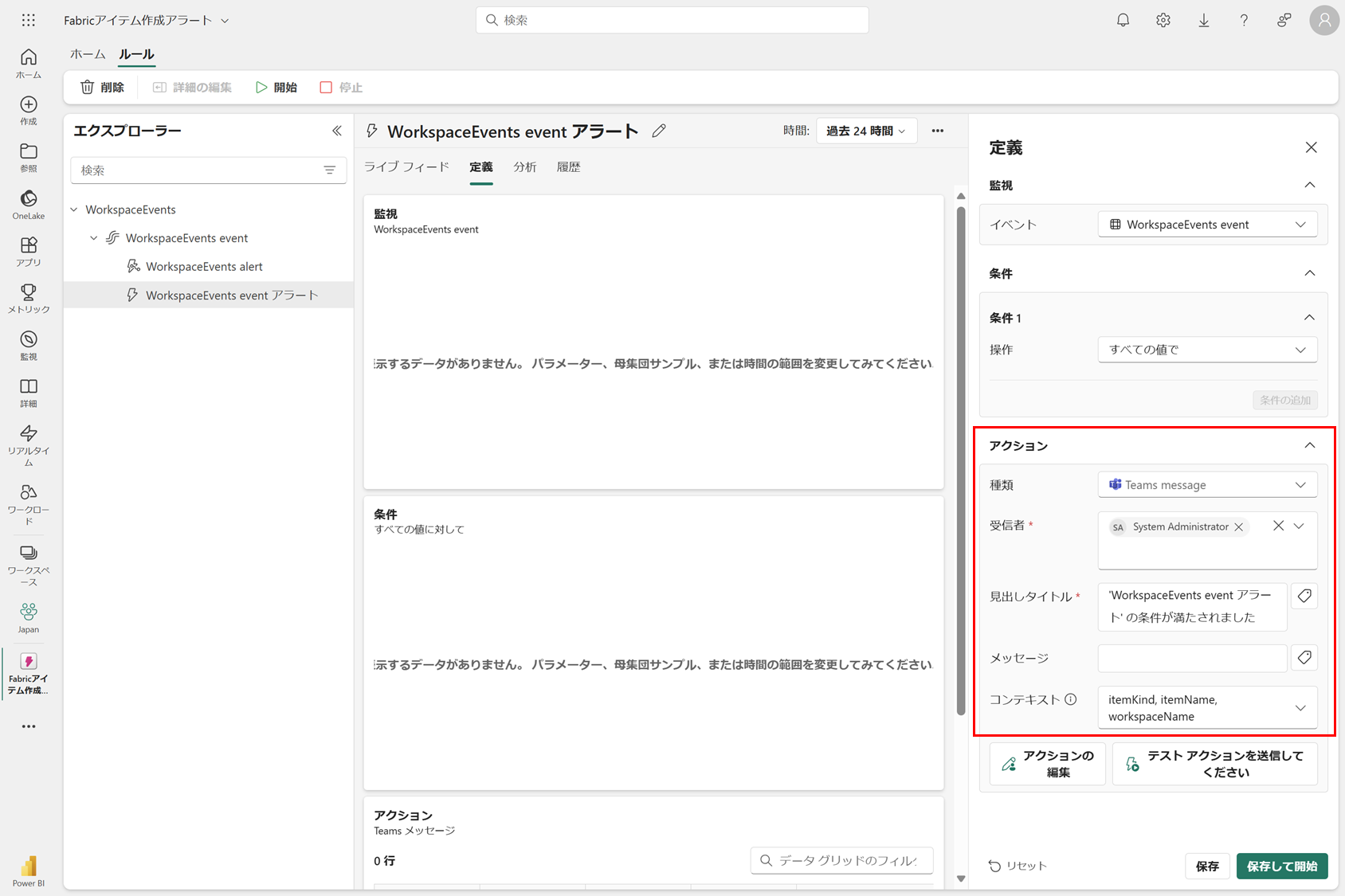This screenshot has width=1345, height=896.
Task: Open the 種類 Teams message dropdown
Action: pyautogui.click(x=1208, y=485)
